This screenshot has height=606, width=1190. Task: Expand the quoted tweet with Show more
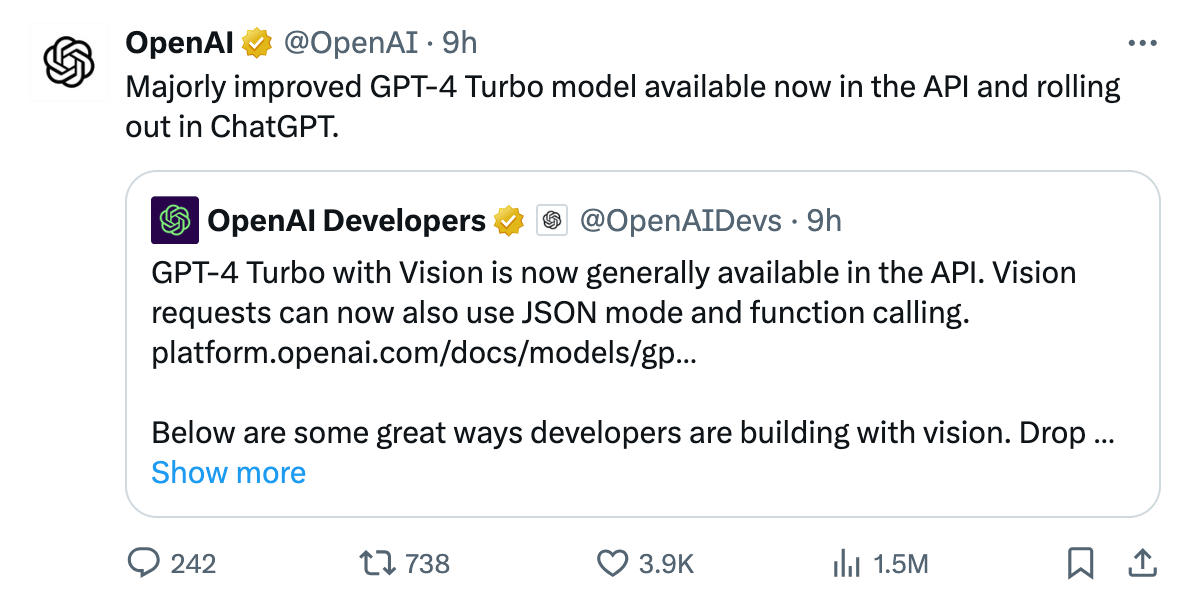tap(228, 472)
